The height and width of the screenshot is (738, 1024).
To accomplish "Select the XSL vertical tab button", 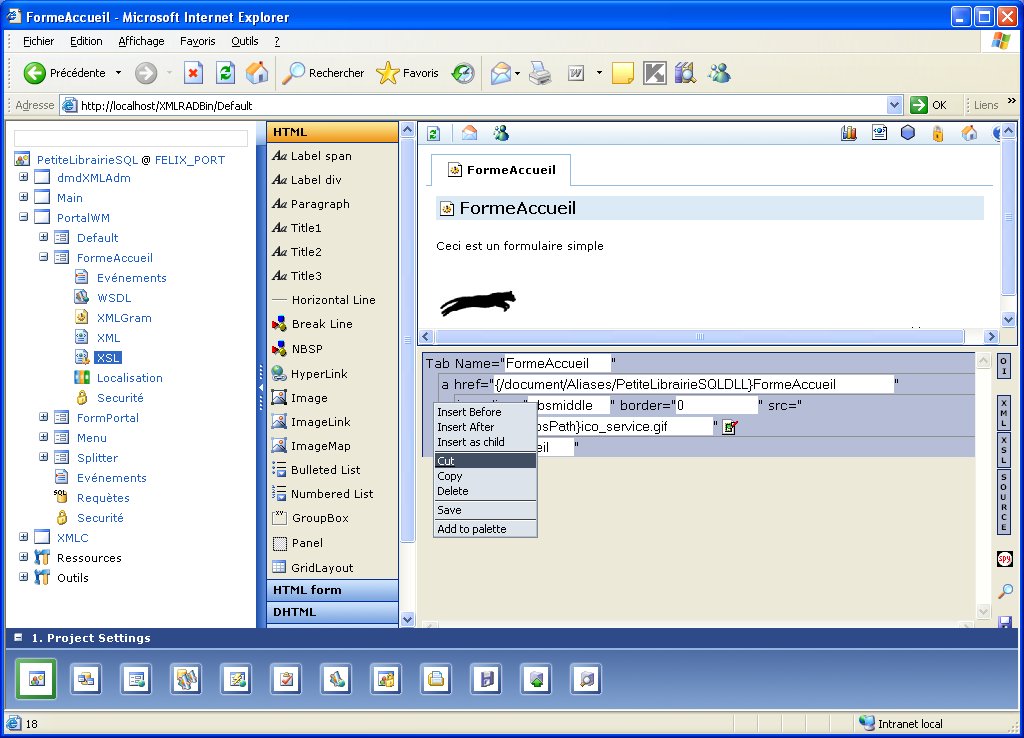I will tap(1004, 449).
